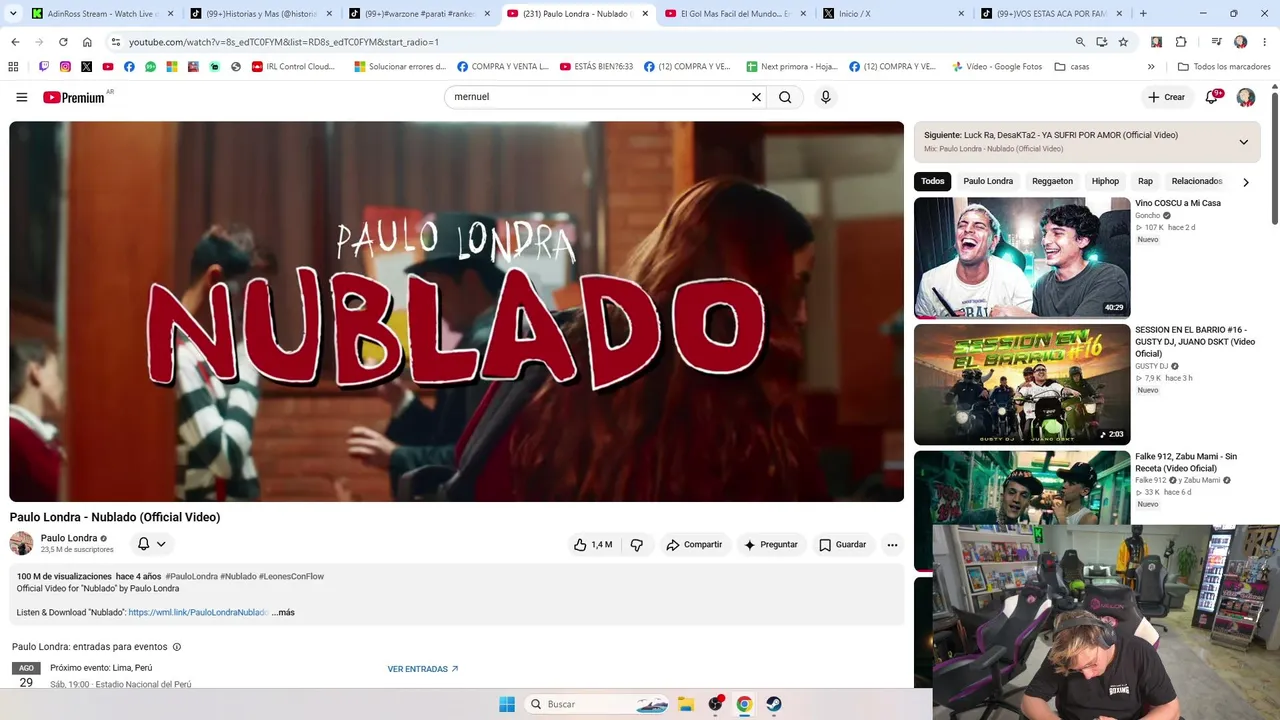This screenshot has height=720, width=1280.
Task: Open the VER ENTRADAS tickets link
Action: tap(423, 669)
